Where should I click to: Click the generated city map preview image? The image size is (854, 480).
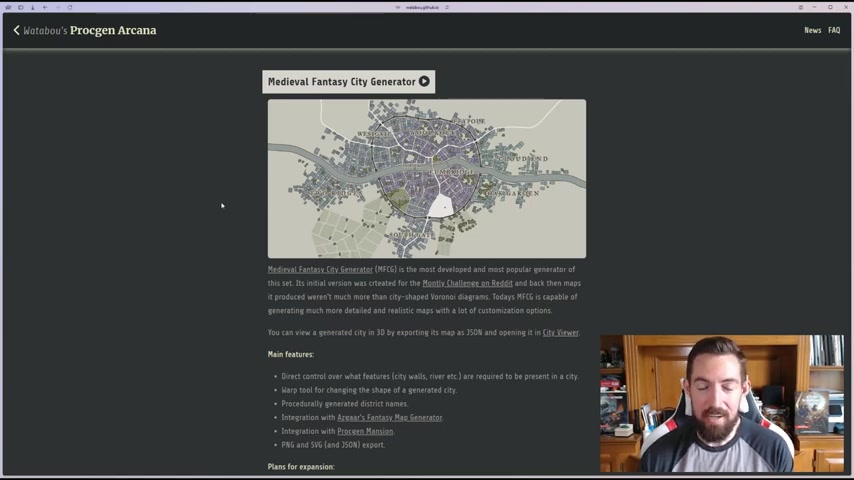pyautogui.click(x=427, y=178)
